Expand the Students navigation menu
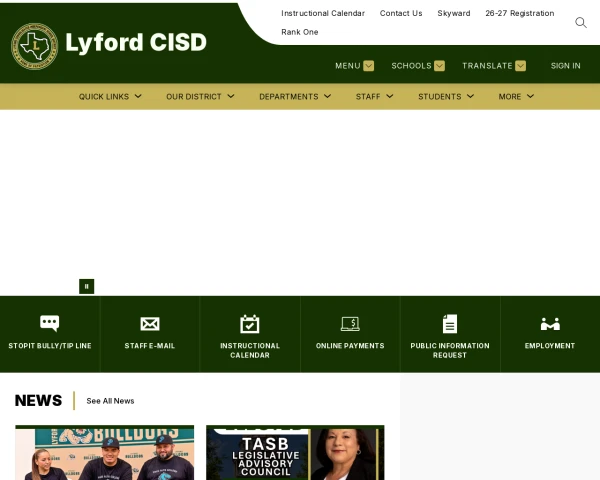The height and width of the screenshot is (480, 600). click(446, 96)
